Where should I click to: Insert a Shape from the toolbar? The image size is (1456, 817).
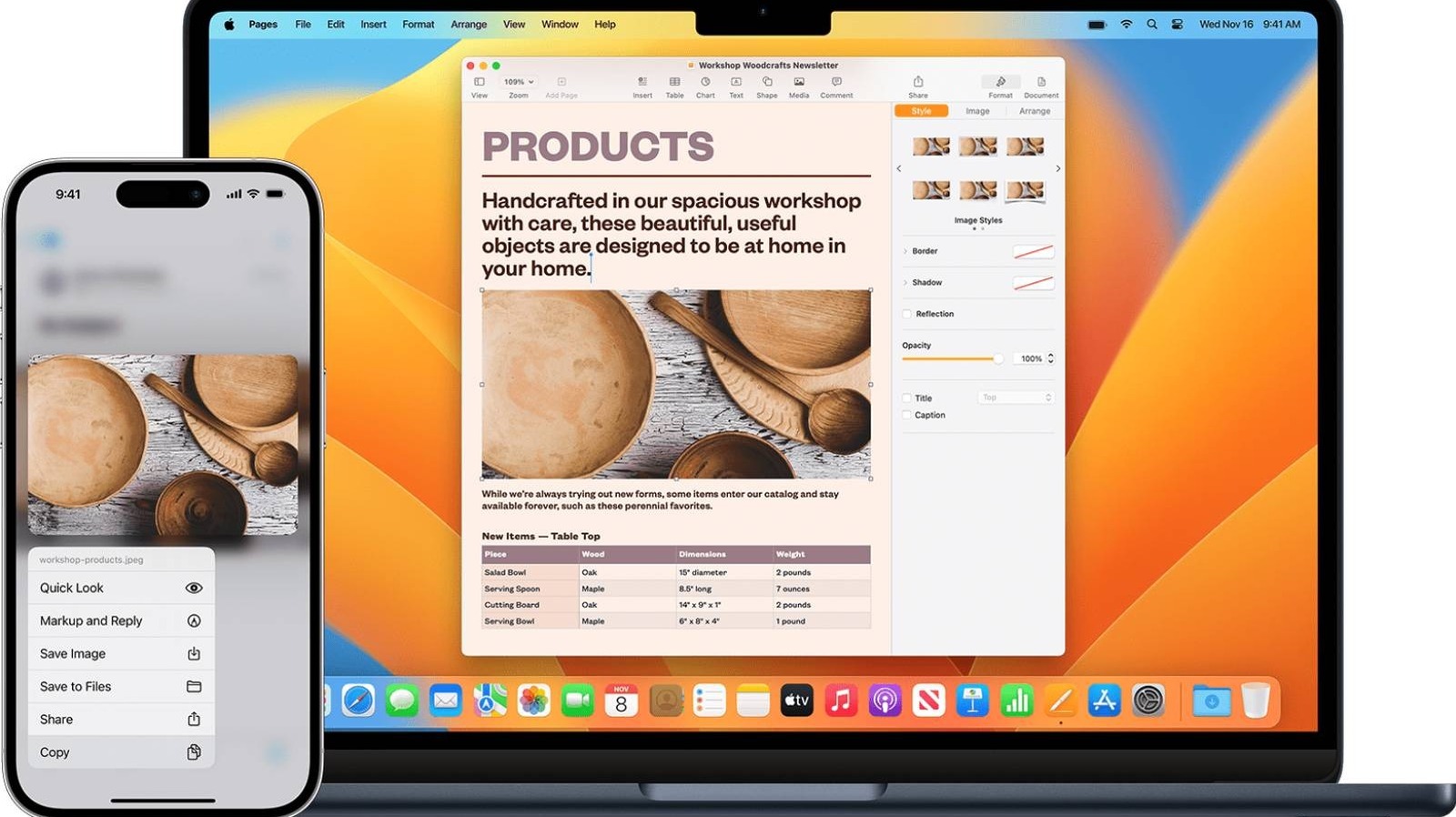click(x=767, y=83)
